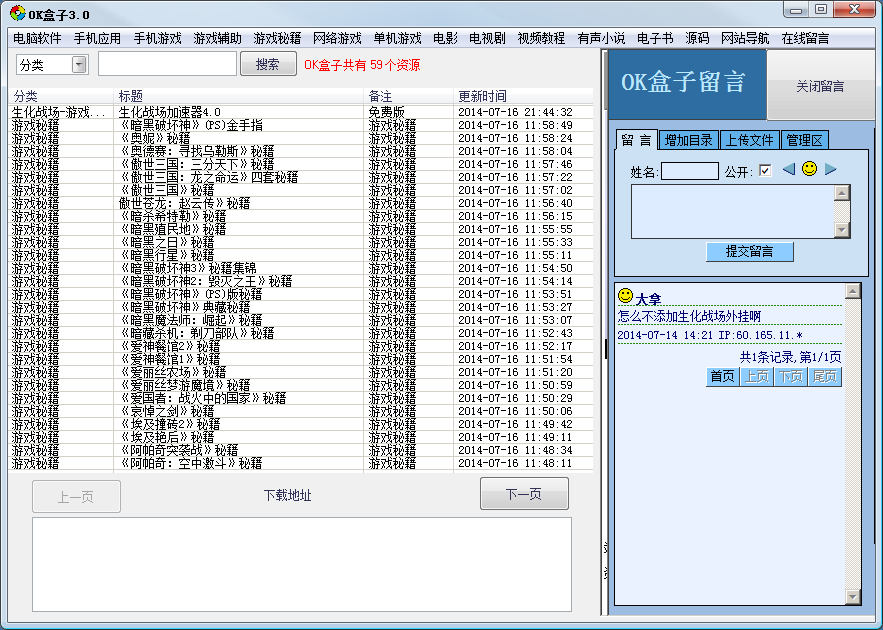Click the message textarea scroll-down arrow
The height and width of the screenshot is (630, 883).
[841, 230]
